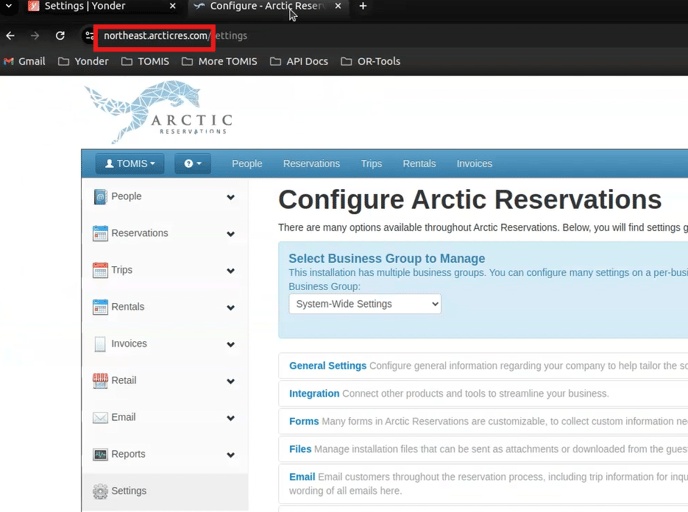Image resolution: width=688 pixels, height=512 pixels.
Task: Open the Business Group System-Wide Settings dropdown
Action: (x=365, y=304)
